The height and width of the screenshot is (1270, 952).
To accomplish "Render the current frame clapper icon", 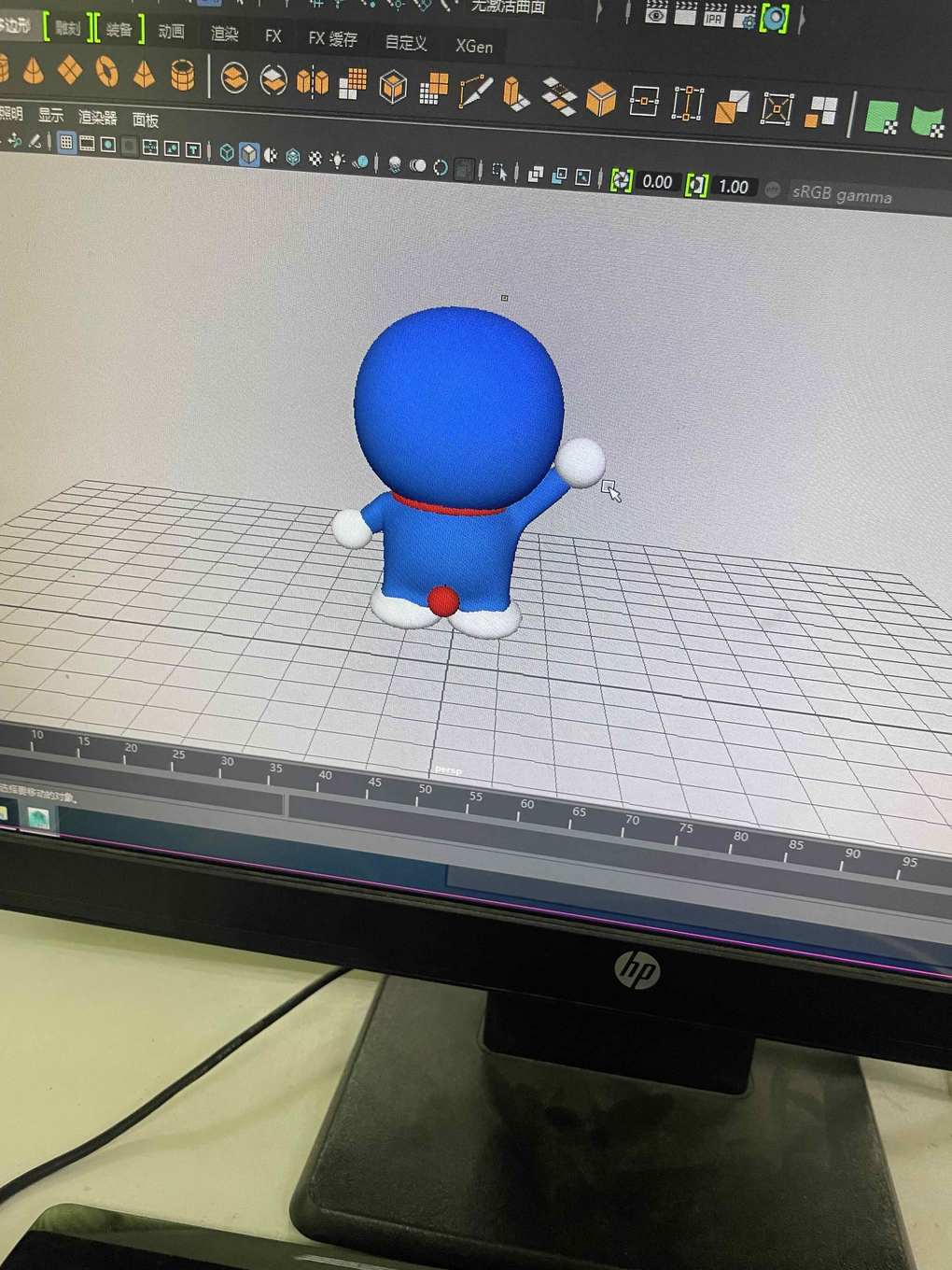I will tap(686, 13).
